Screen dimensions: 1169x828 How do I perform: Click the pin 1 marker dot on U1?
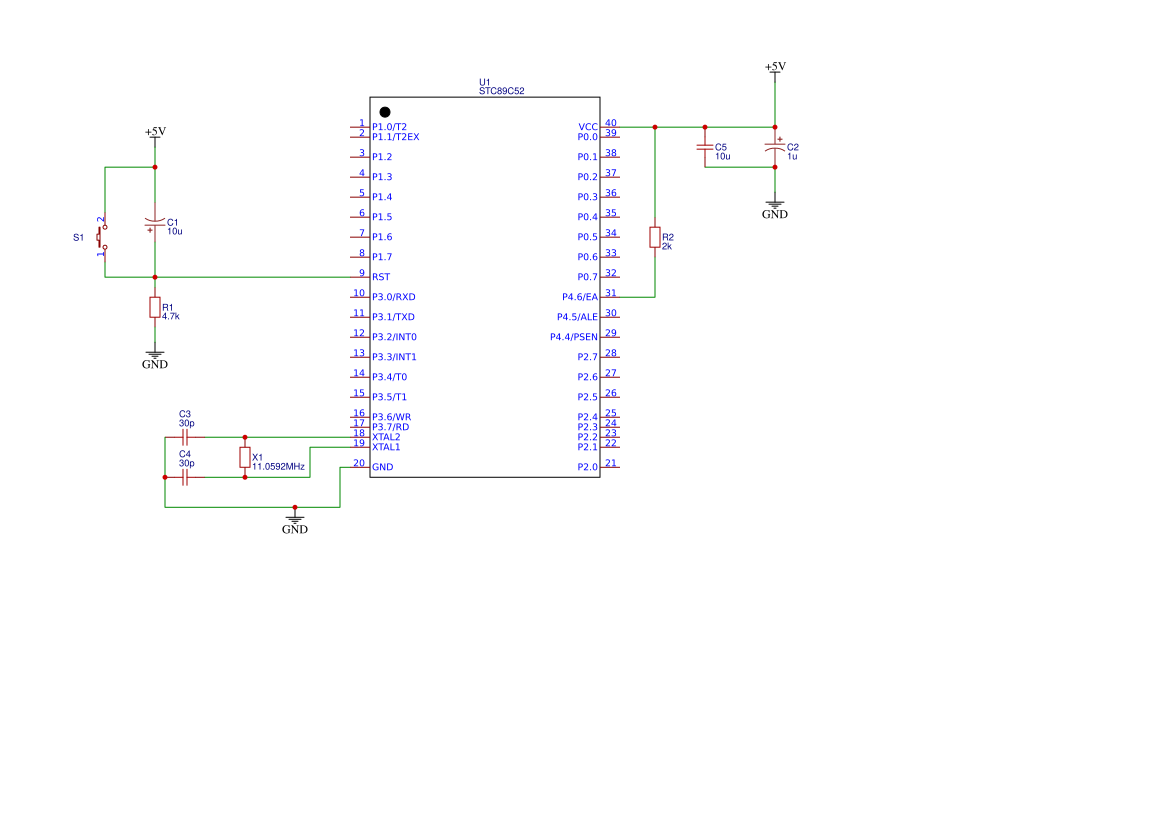click(x=385, y=112)
